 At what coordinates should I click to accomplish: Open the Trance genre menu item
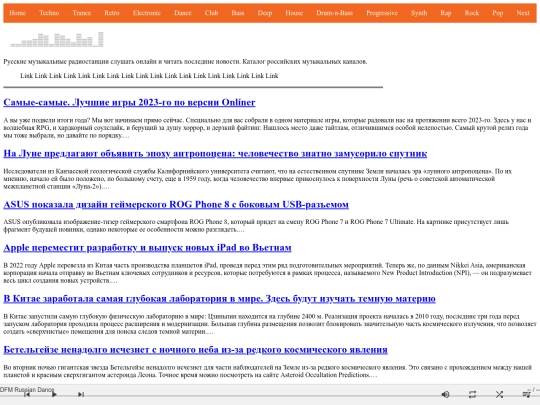[82, 13]
